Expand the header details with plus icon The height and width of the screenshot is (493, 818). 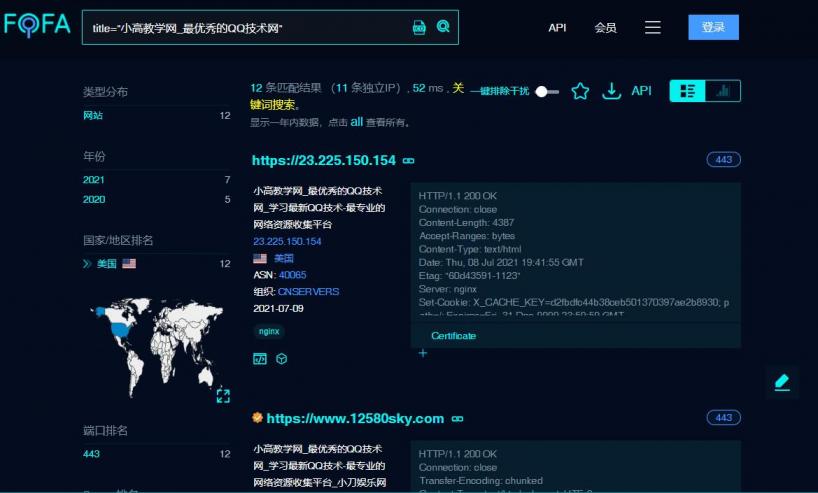[423, 353]
